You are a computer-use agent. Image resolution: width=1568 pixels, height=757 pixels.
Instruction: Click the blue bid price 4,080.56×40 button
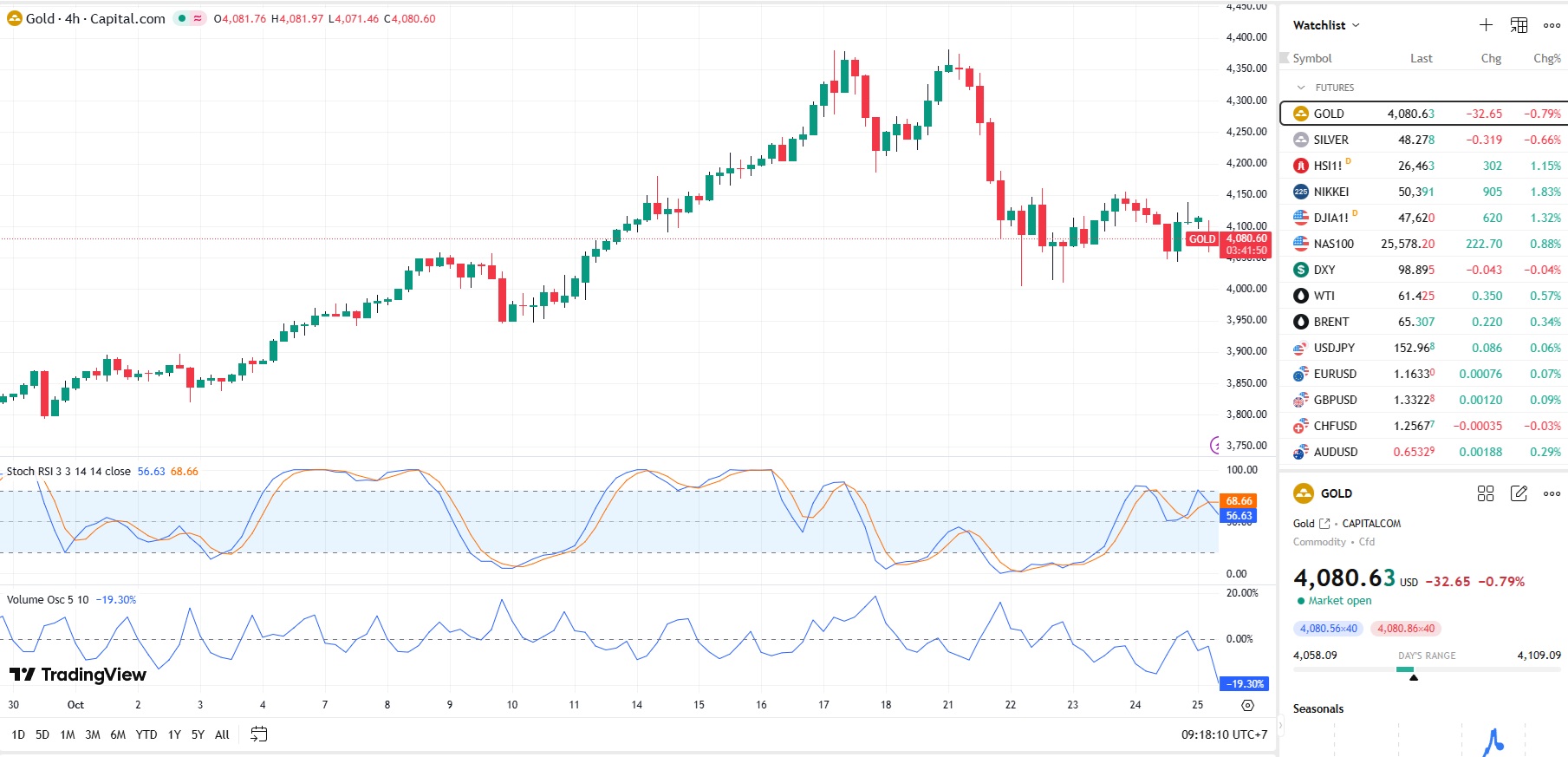click(1328, 629)
